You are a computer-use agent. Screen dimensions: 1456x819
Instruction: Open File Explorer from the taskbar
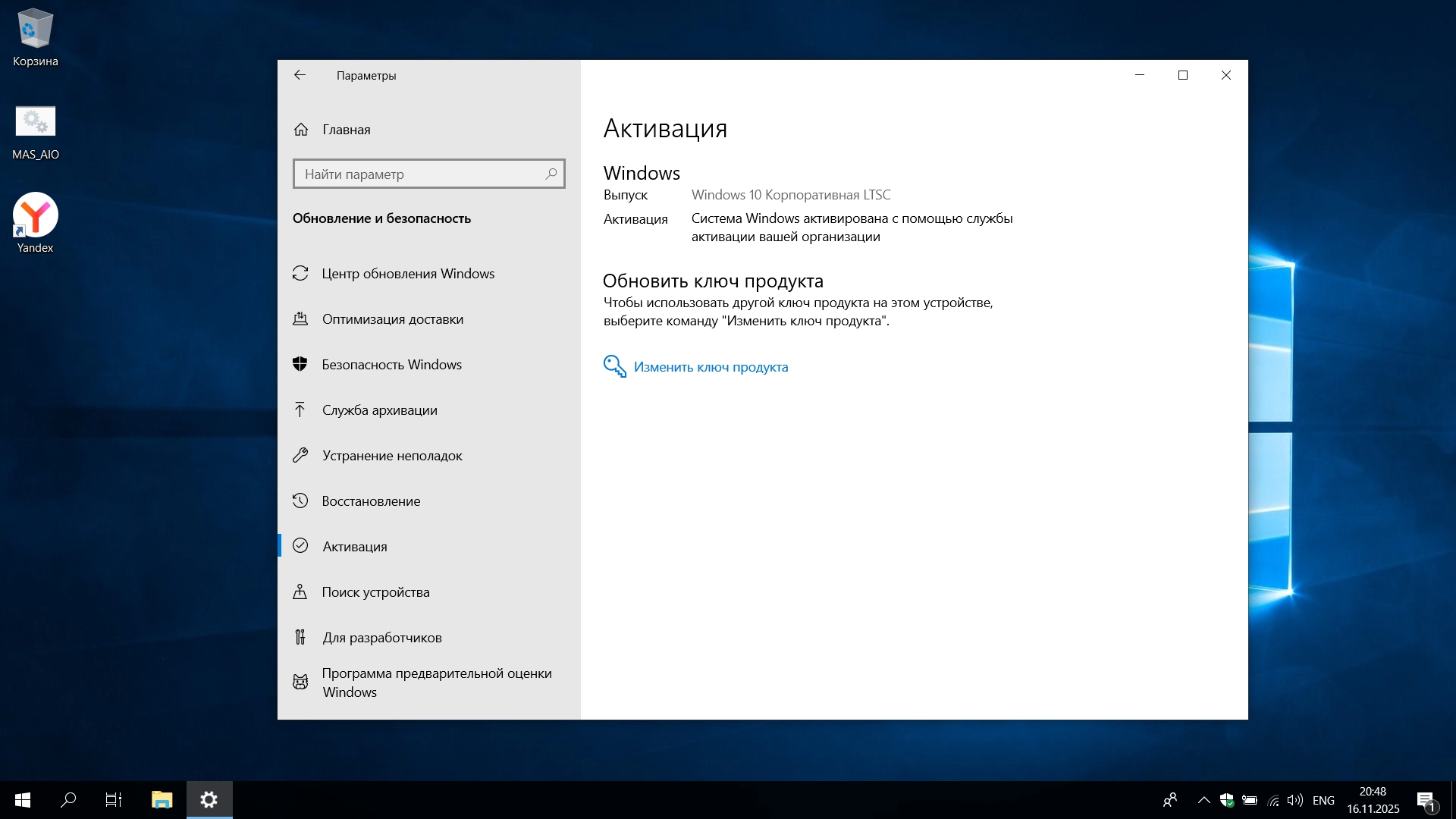click(x=162, y=800)
